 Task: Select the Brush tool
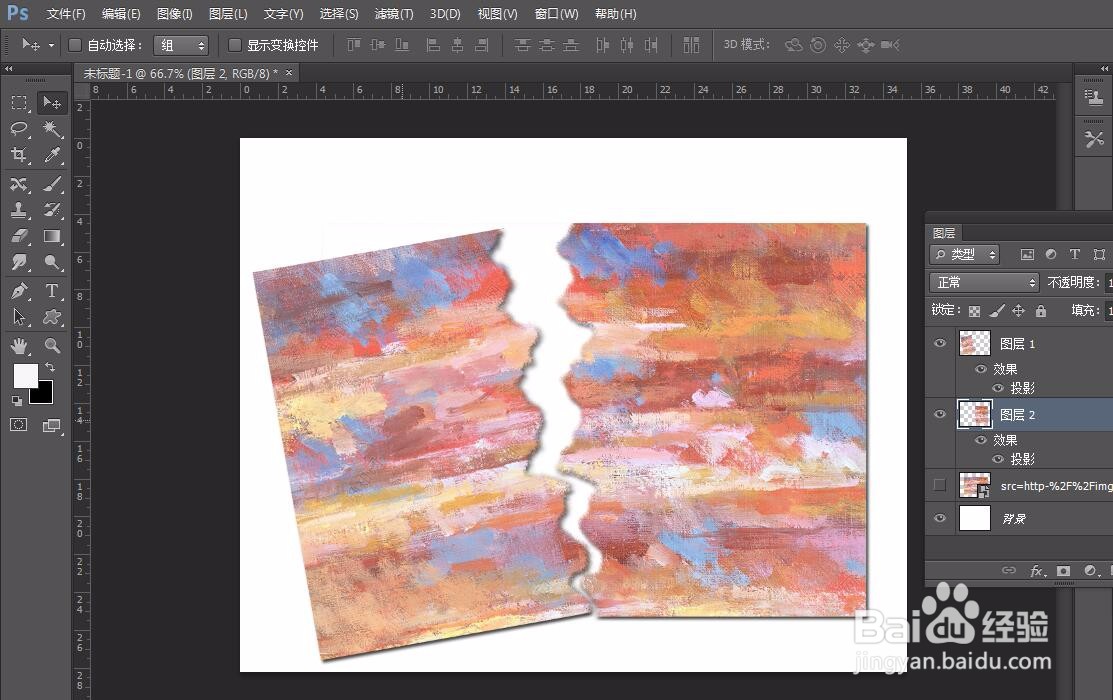(52, 185)
